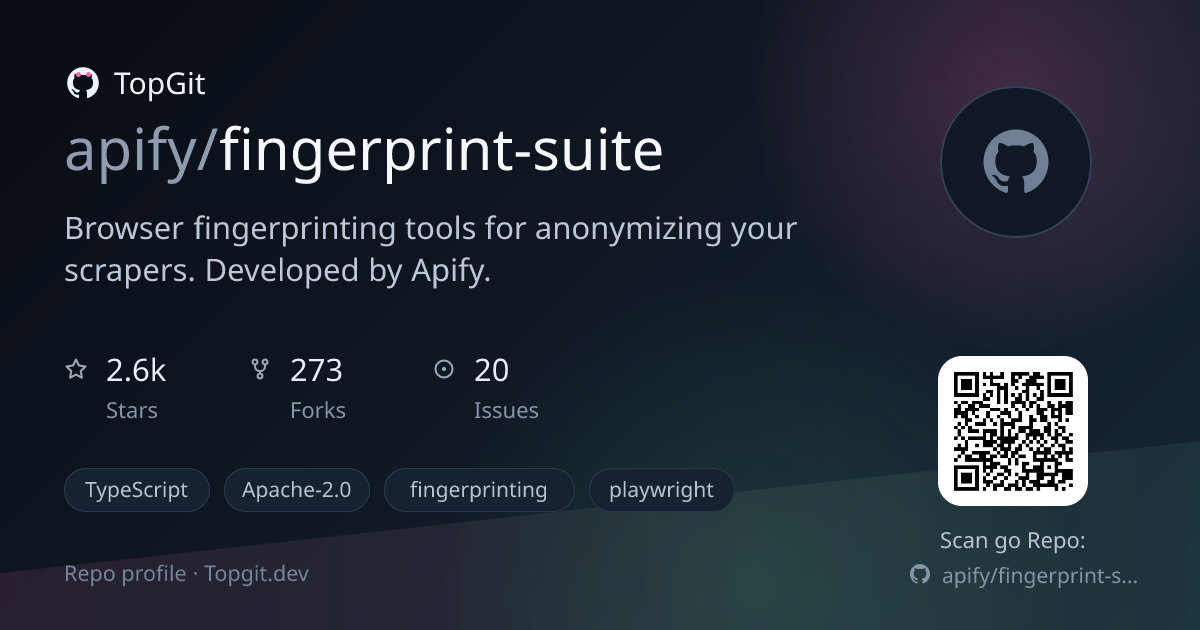Image resolution: width=1200 pixels, height=630 pixels.
Task: Select the 2.6k stars count
Action: 136,371
